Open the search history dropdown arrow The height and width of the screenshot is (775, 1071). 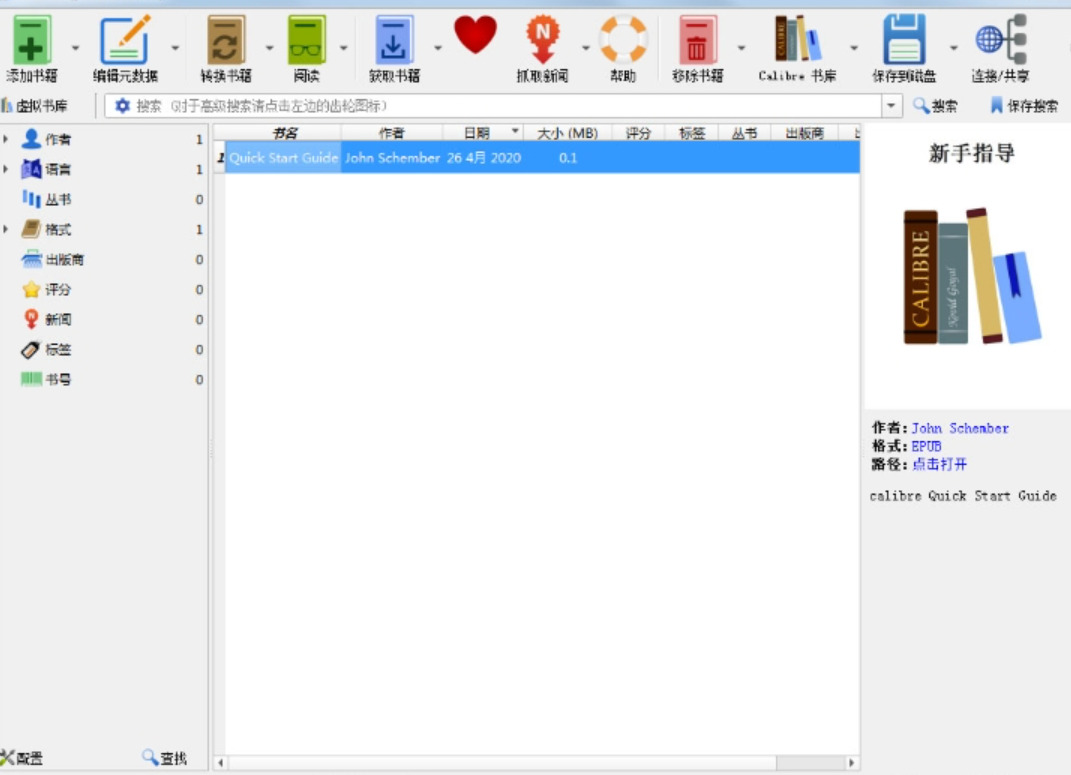pos(891,106)
